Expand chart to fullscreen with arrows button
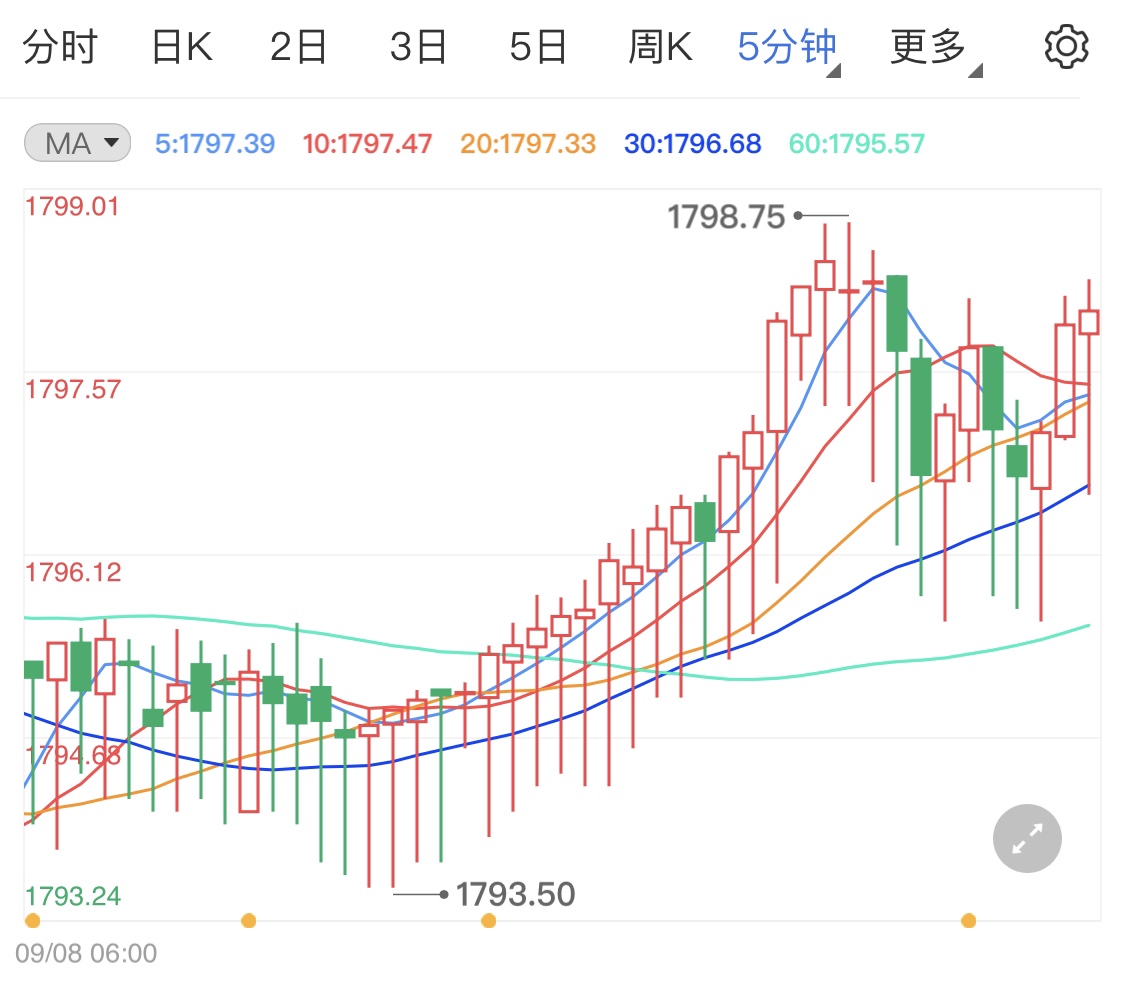This screenshot has height=982, width=1125. 1027,838
